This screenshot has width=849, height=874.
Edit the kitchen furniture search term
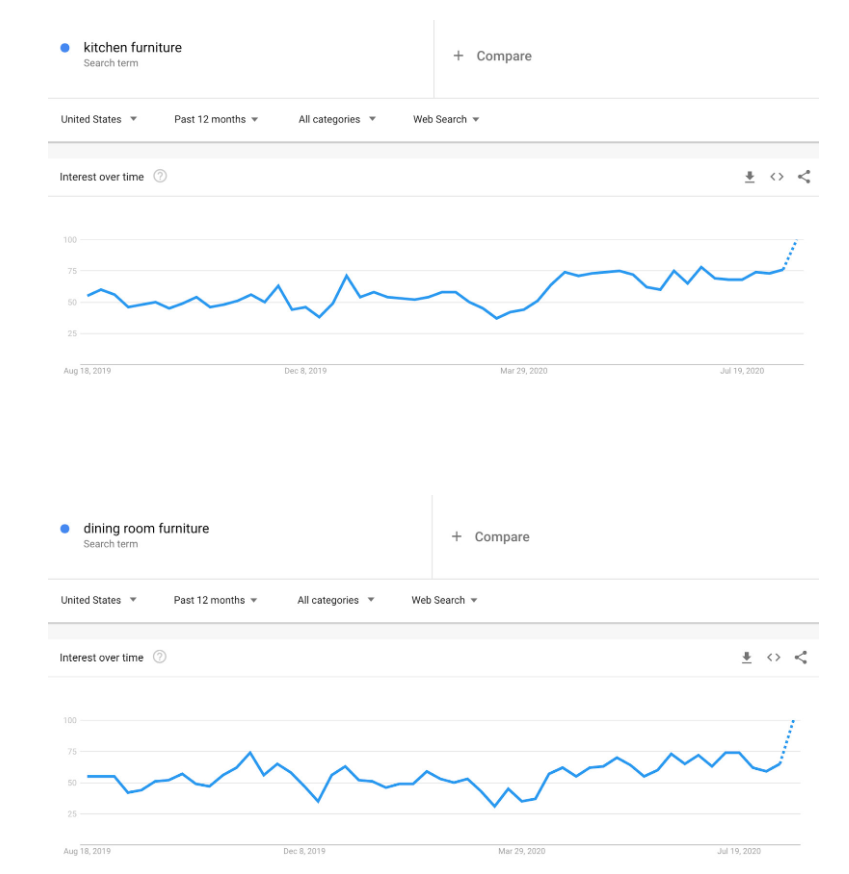[x=133, y=48]
